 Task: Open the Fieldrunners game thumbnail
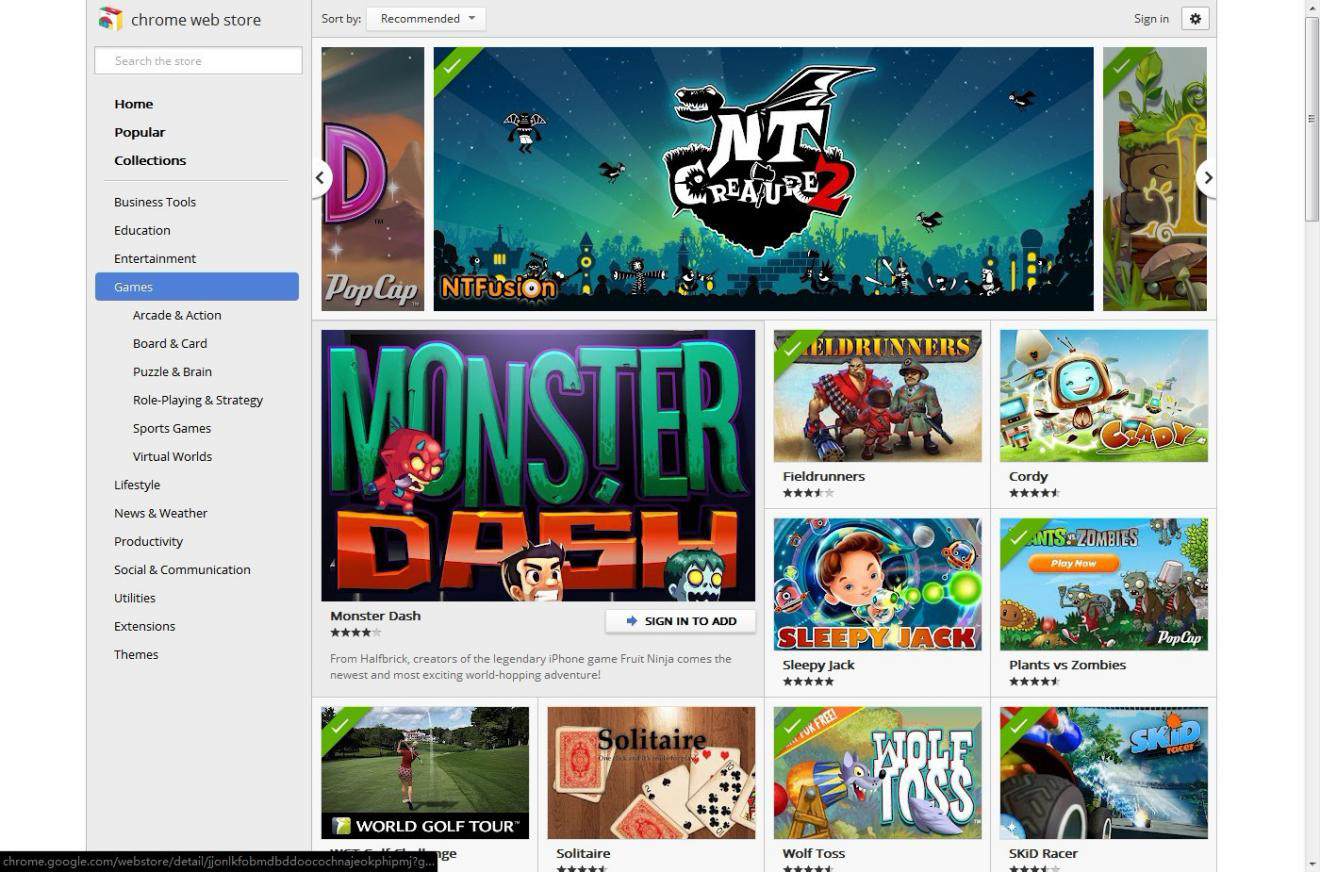coord(878,396)
